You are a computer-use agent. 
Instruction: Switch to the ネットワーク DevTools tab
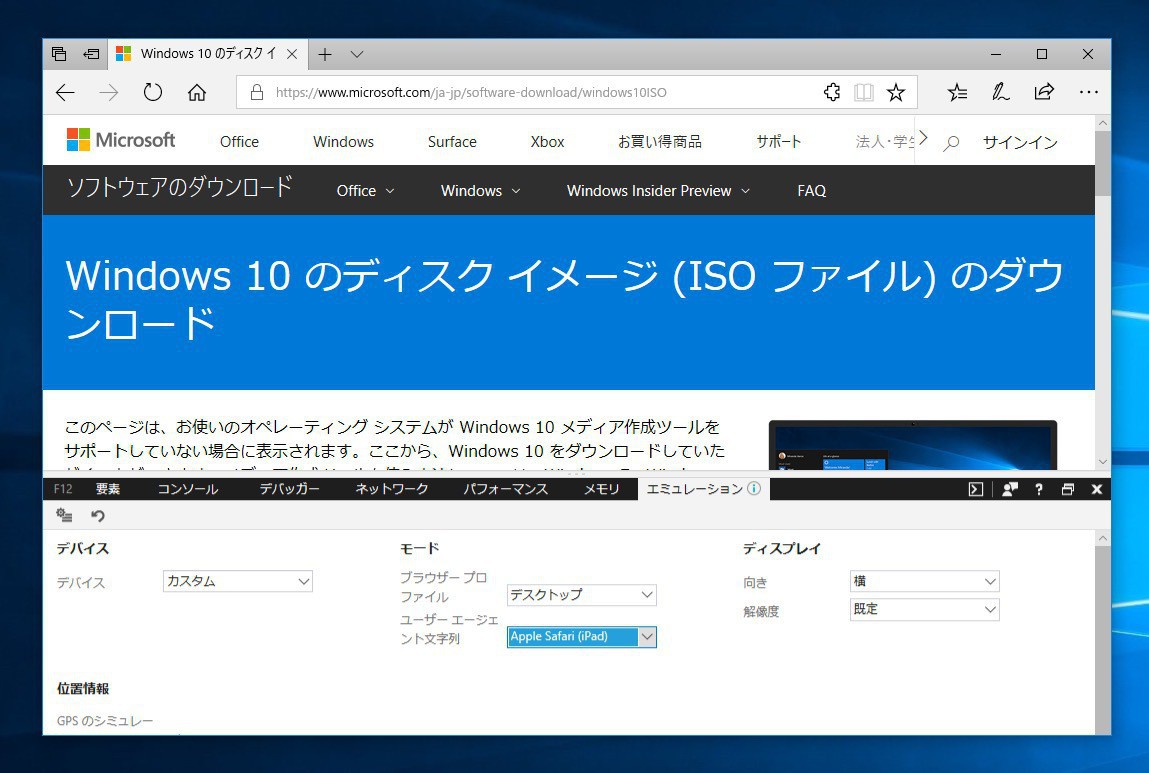392,489
